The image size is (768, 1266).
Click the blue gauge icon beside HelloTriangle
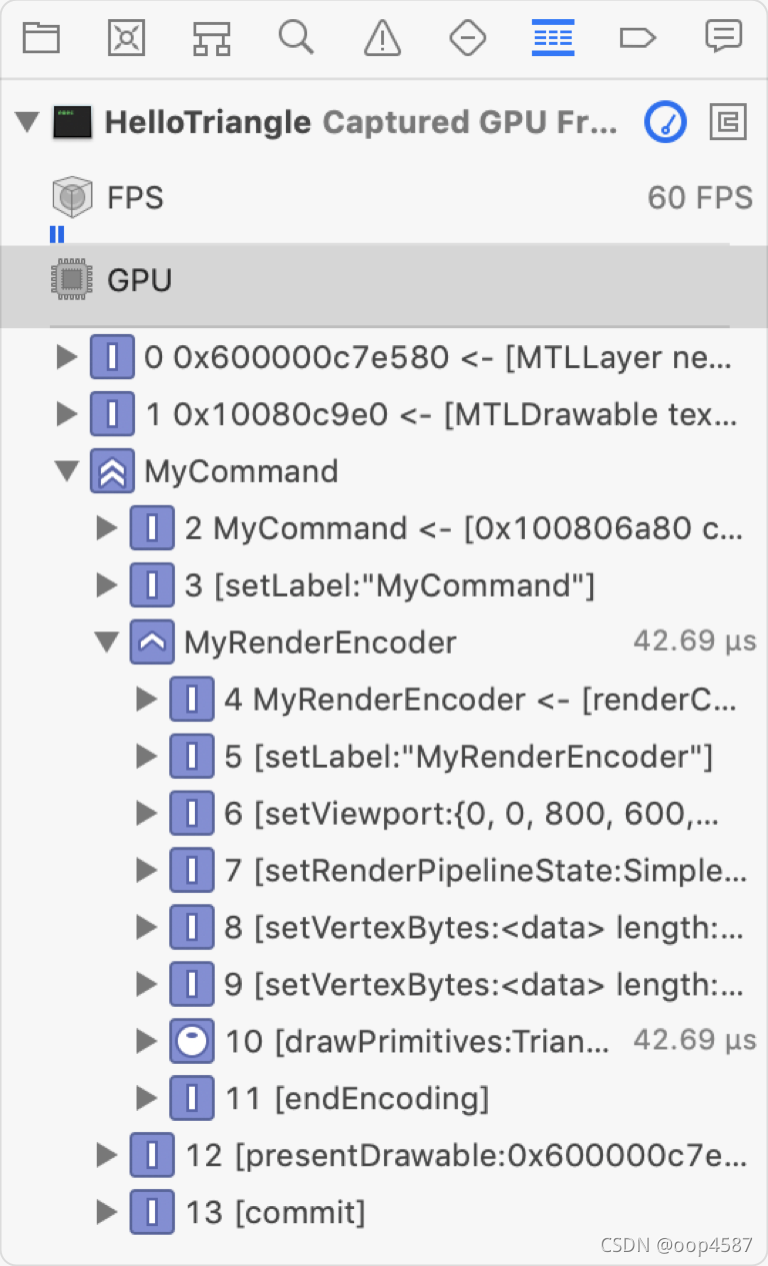click(x=665, y=123)
